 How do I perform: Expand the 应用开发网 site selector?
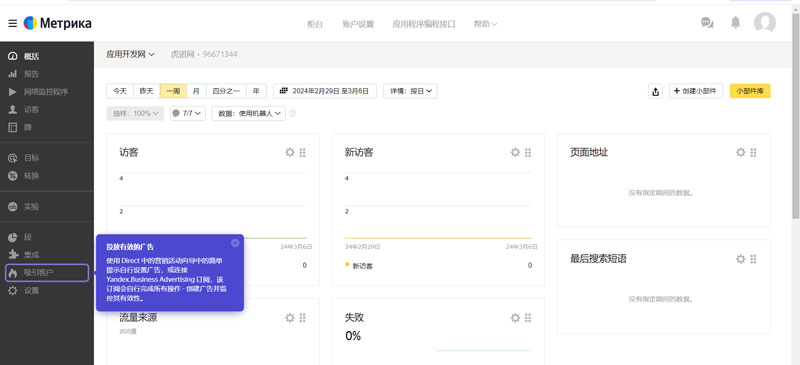click(x=130, y=54)
